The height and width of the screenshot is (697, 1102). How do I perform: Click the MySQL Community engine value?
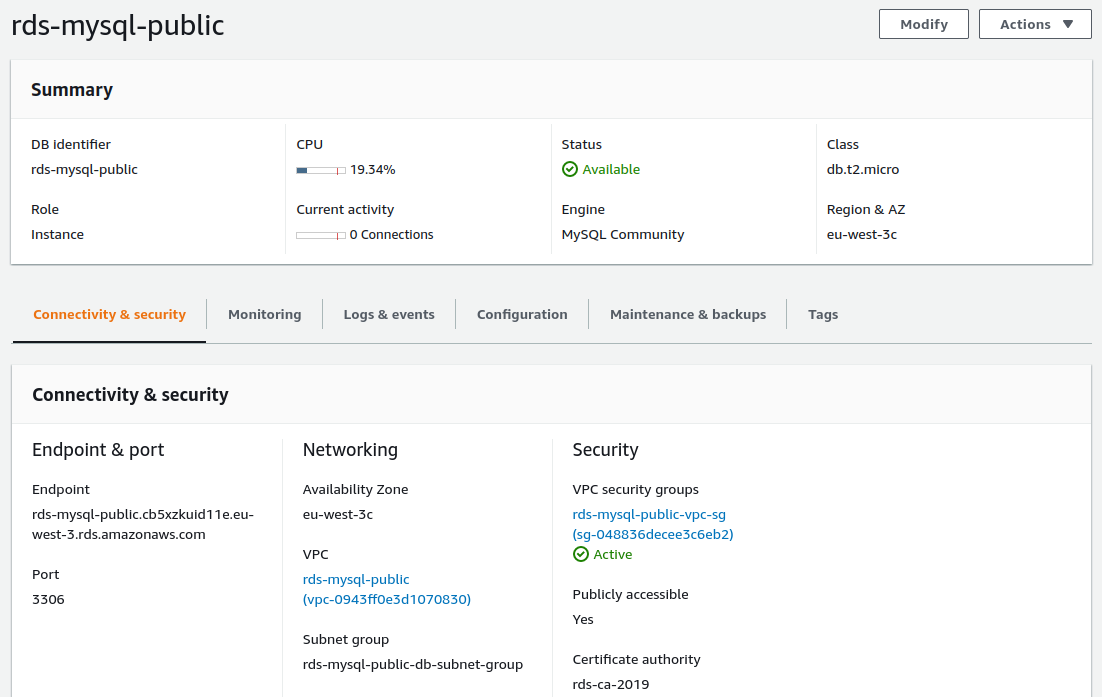[x=622, y=235]
